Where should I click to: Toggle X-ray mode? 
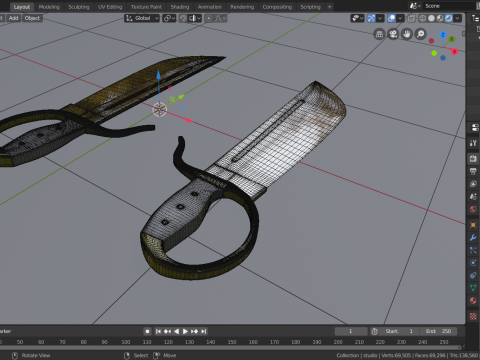click(411, 18)
